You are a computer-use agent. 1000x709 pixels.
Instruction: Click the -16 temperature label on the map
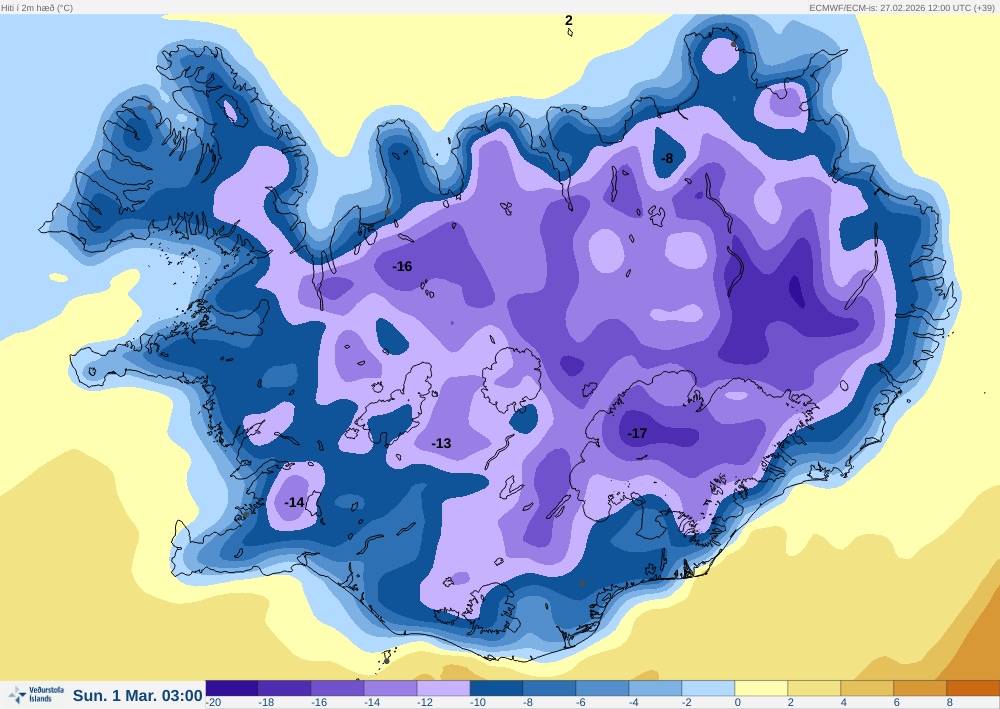click(402, 267)
